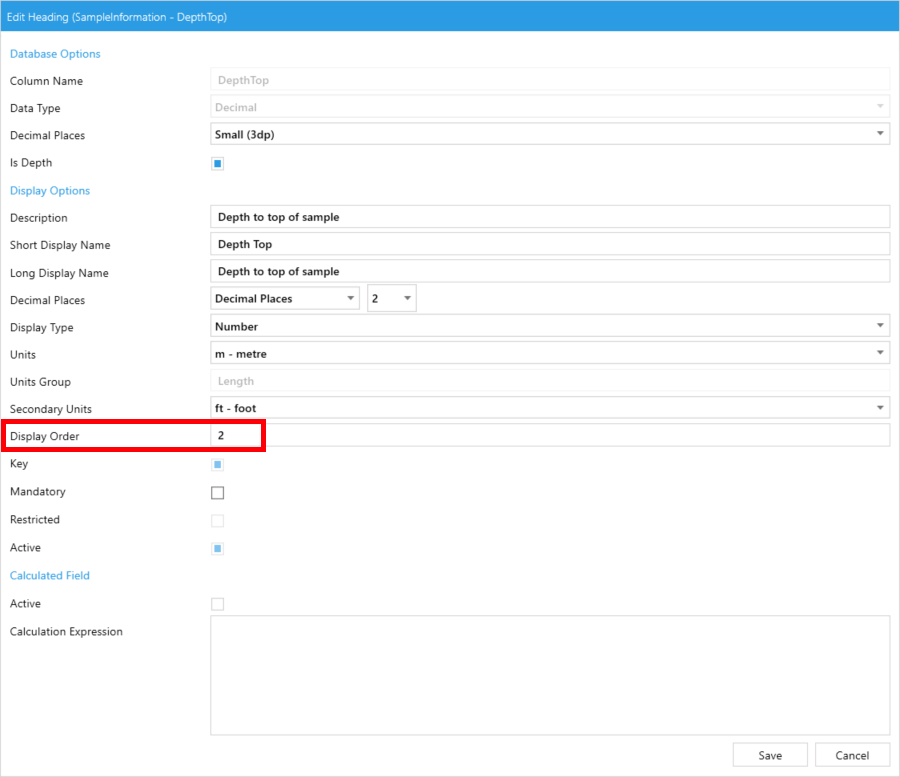The height and width of the screenshot is (777, 900).
Task: Open the Database Decimal Places dropdown showing Small (3dp)
Action: click(x=549, y=134)
